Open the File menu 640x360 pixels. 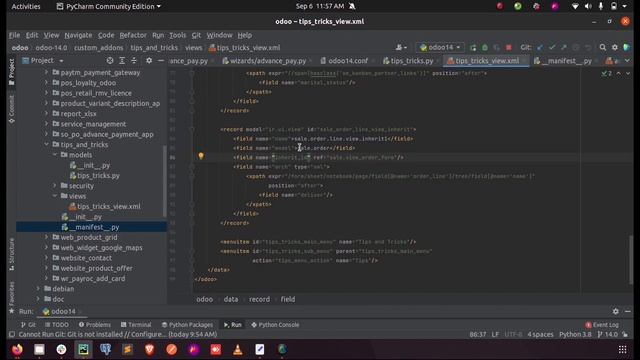14,35
